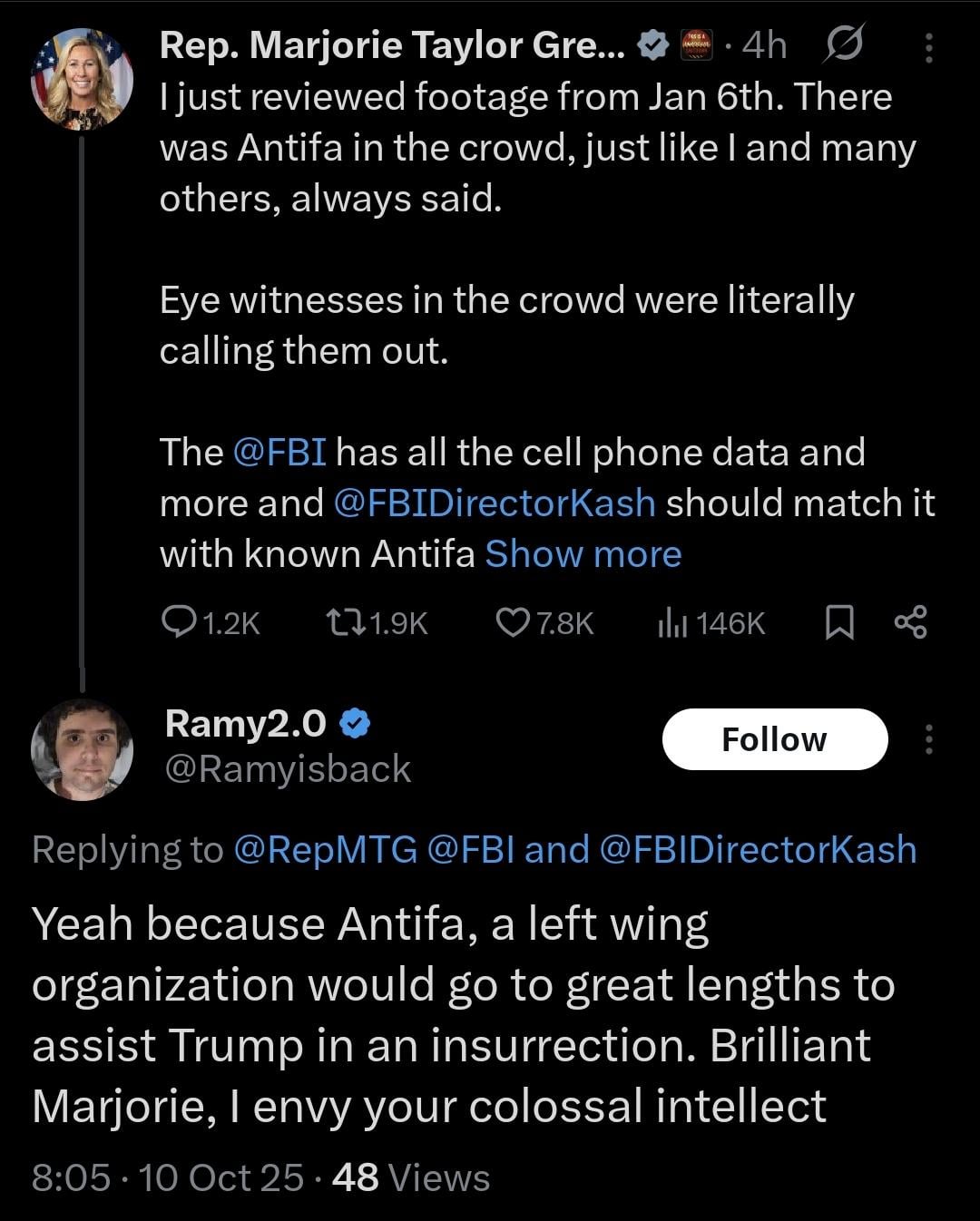Viewport: 980px width, 1221px height.
Task: Like the tweet with 7.8K hearts
Action: pos(513,622)
